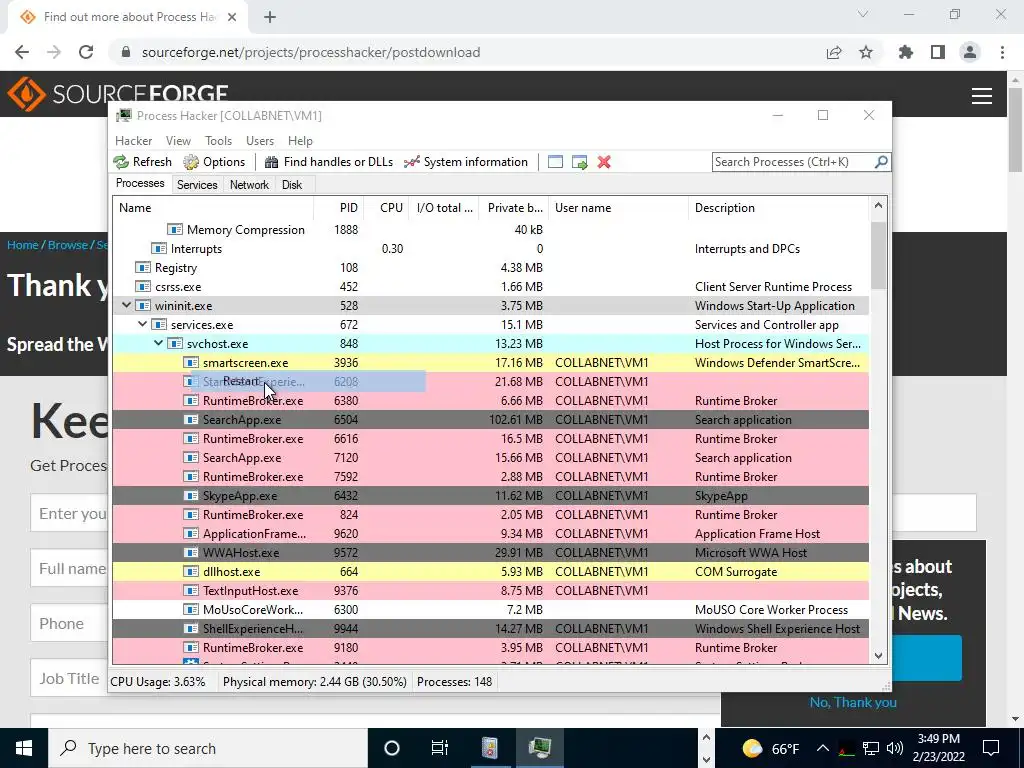Open the notification center icon

point(991,748)
